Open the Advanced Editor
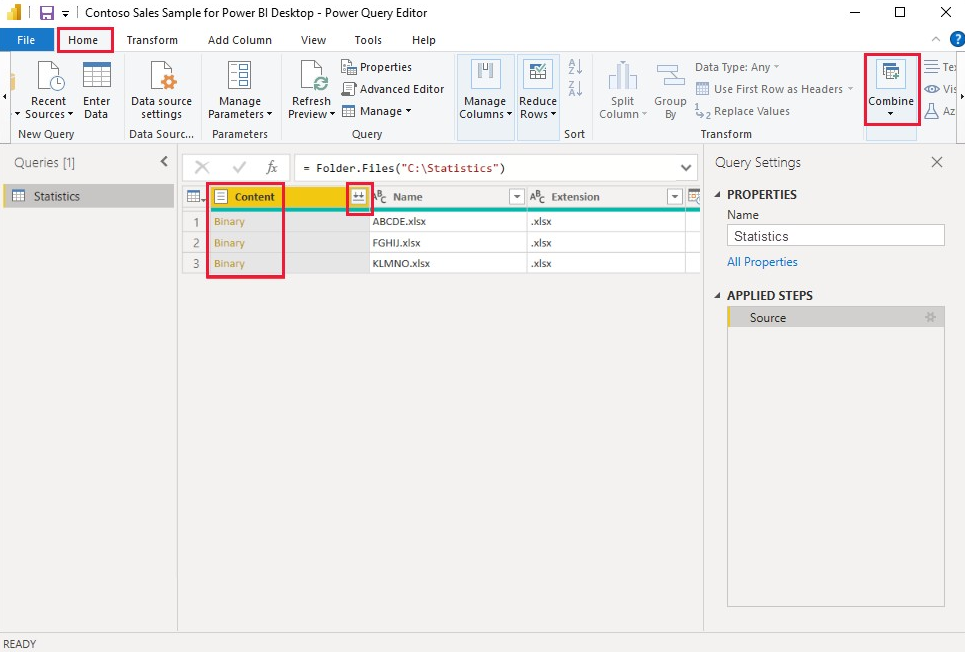The height and width of the screenshot is (652, 965). pyautogui.click(x=393, y=89)
